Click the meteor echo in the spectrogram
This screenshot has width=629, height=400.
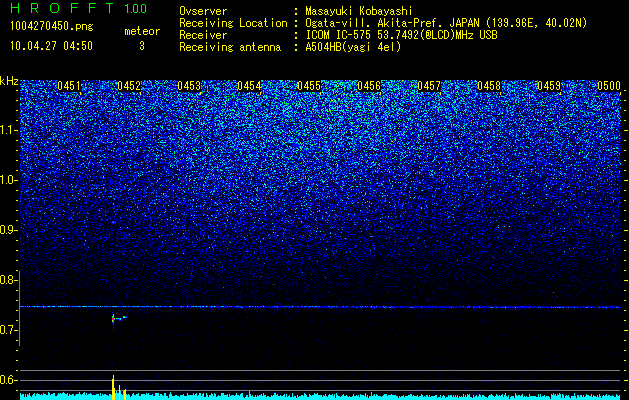point(119,319)
